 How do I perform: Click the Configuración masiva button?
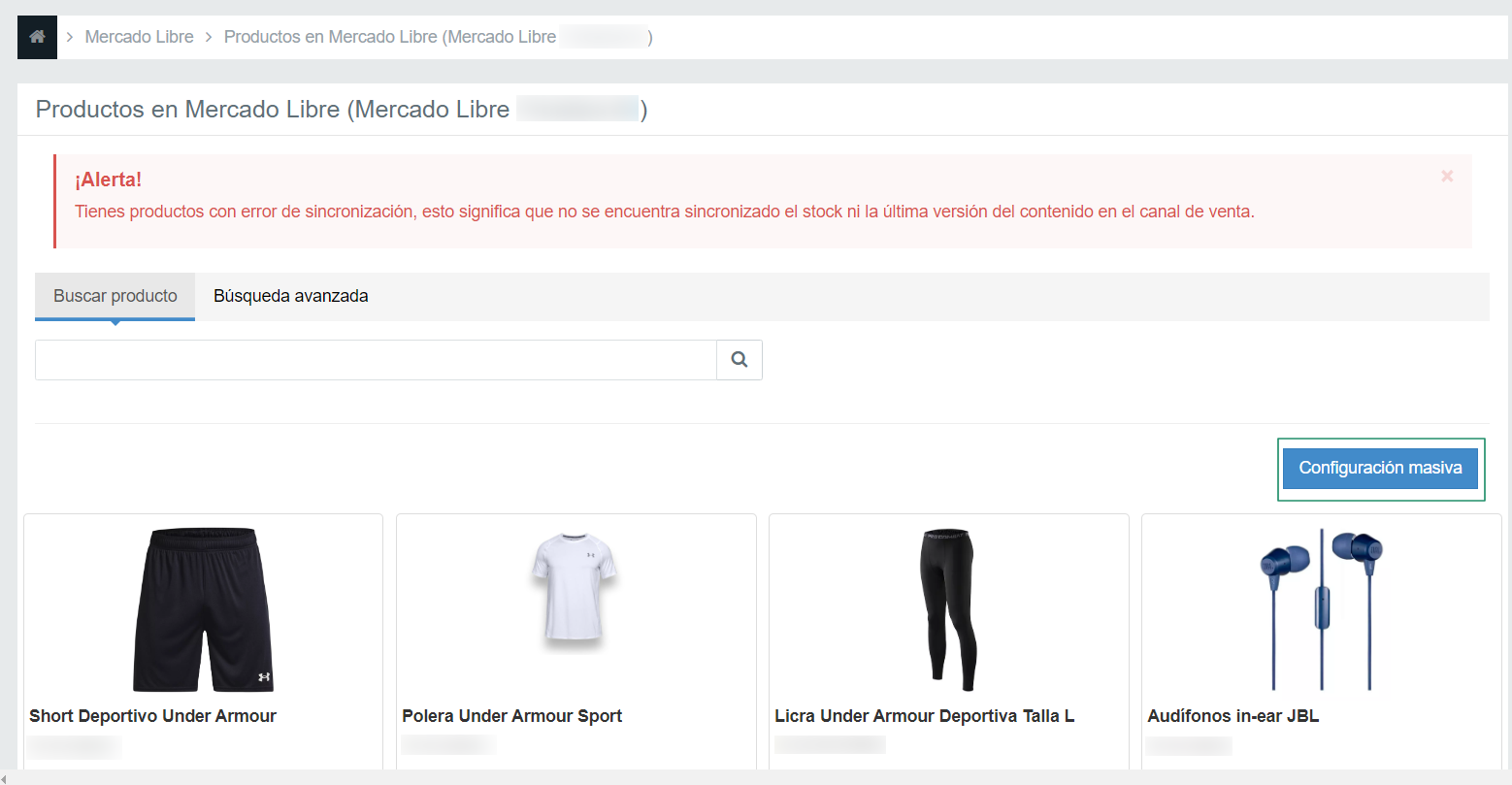1380,468
